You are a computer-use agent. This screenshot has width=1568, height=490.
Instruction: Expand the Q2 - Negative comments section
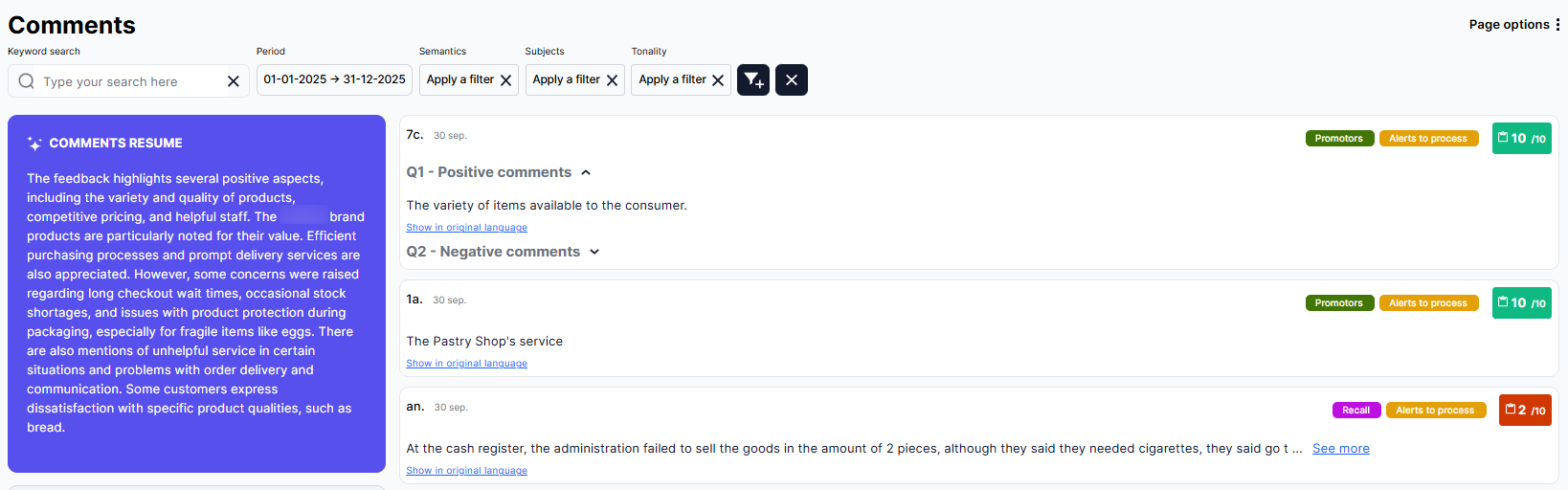pyautogui.click(x=594, y=252)
